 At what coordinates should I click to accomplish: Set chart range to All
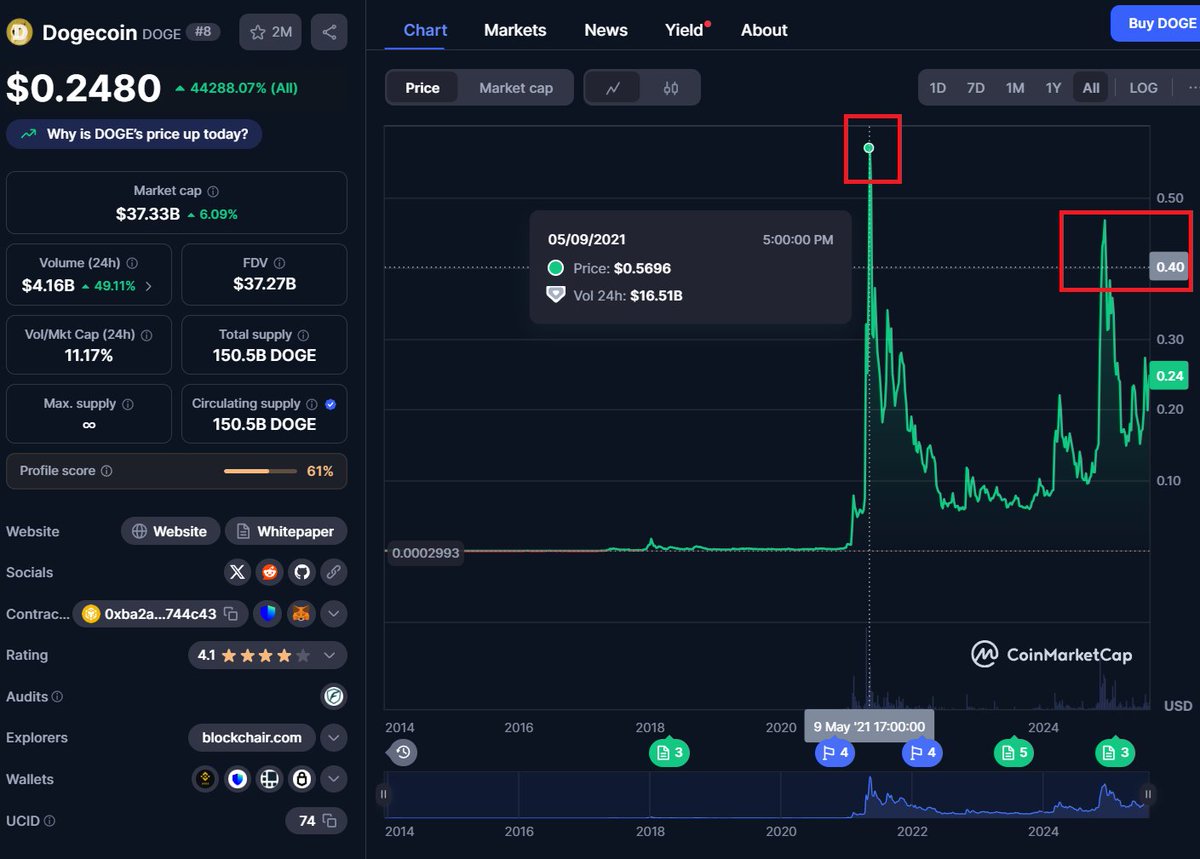click(x=1091, y=88)
